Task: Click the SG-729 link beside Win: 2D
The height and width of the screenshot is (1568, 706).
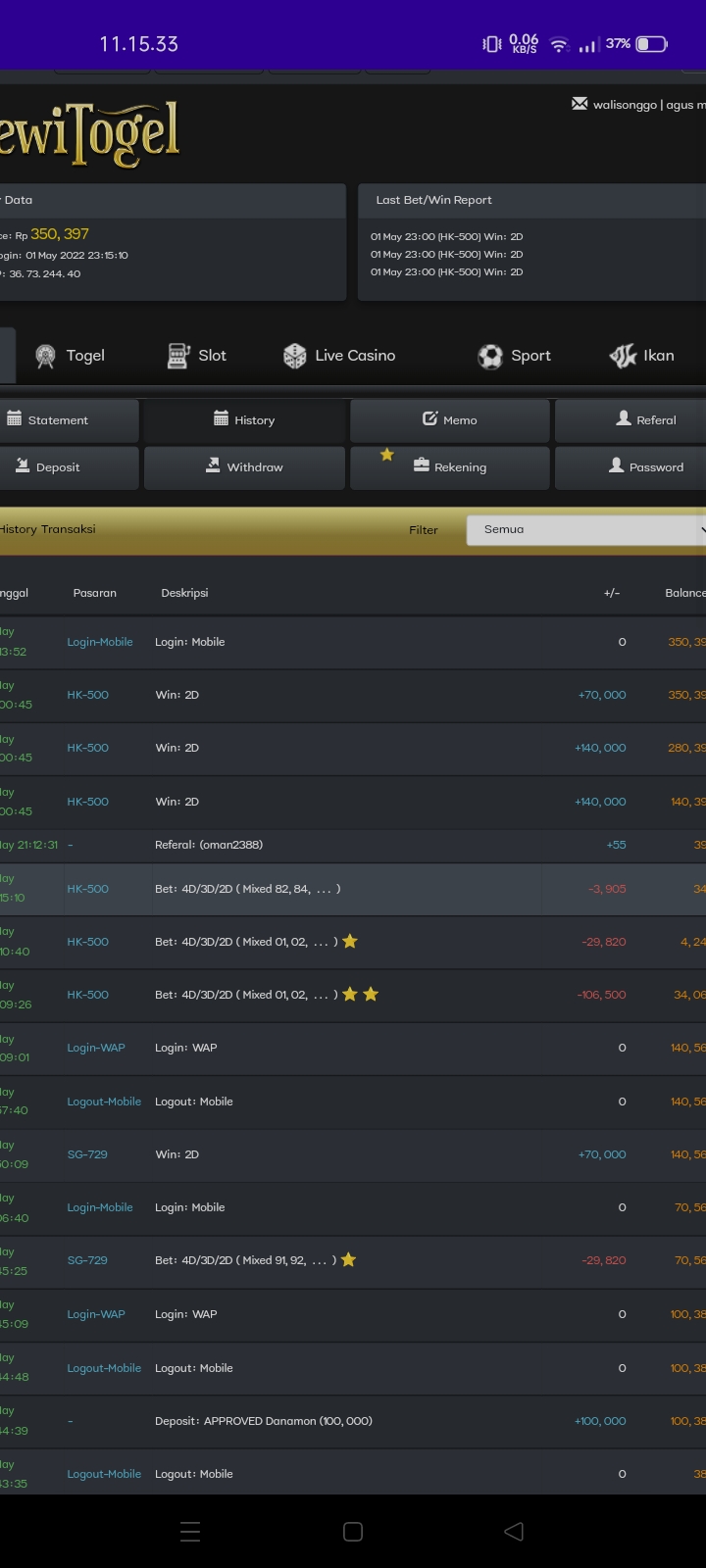Action: (87, 1154)
